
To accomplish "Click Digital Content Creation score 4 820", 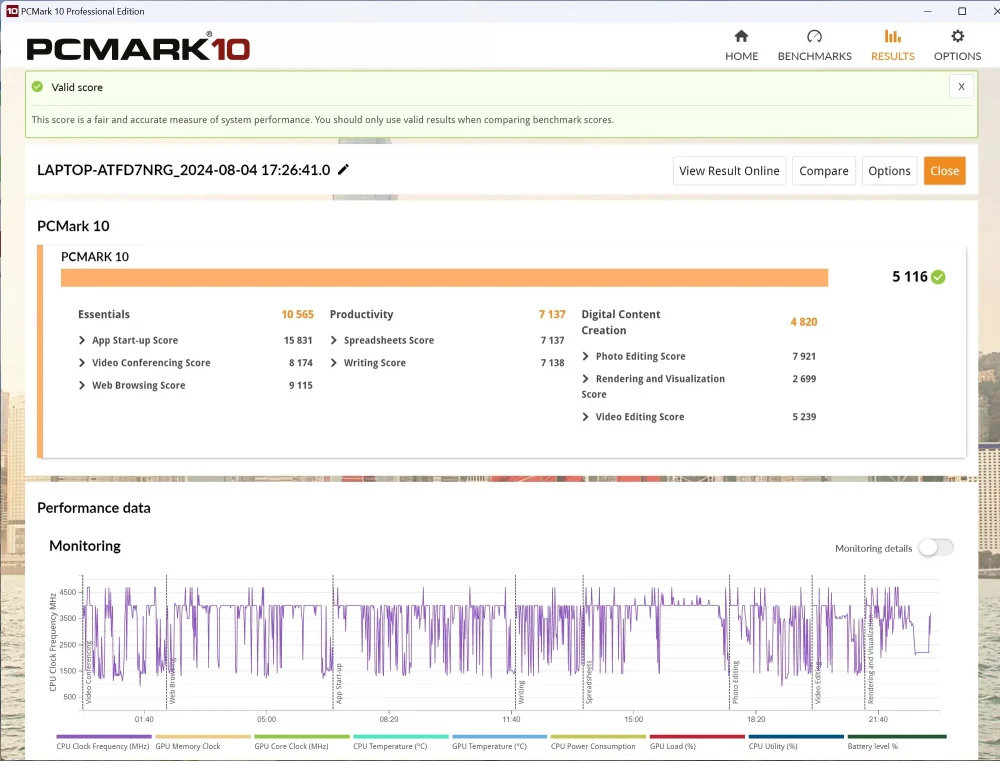I will [x=804, y=322].
